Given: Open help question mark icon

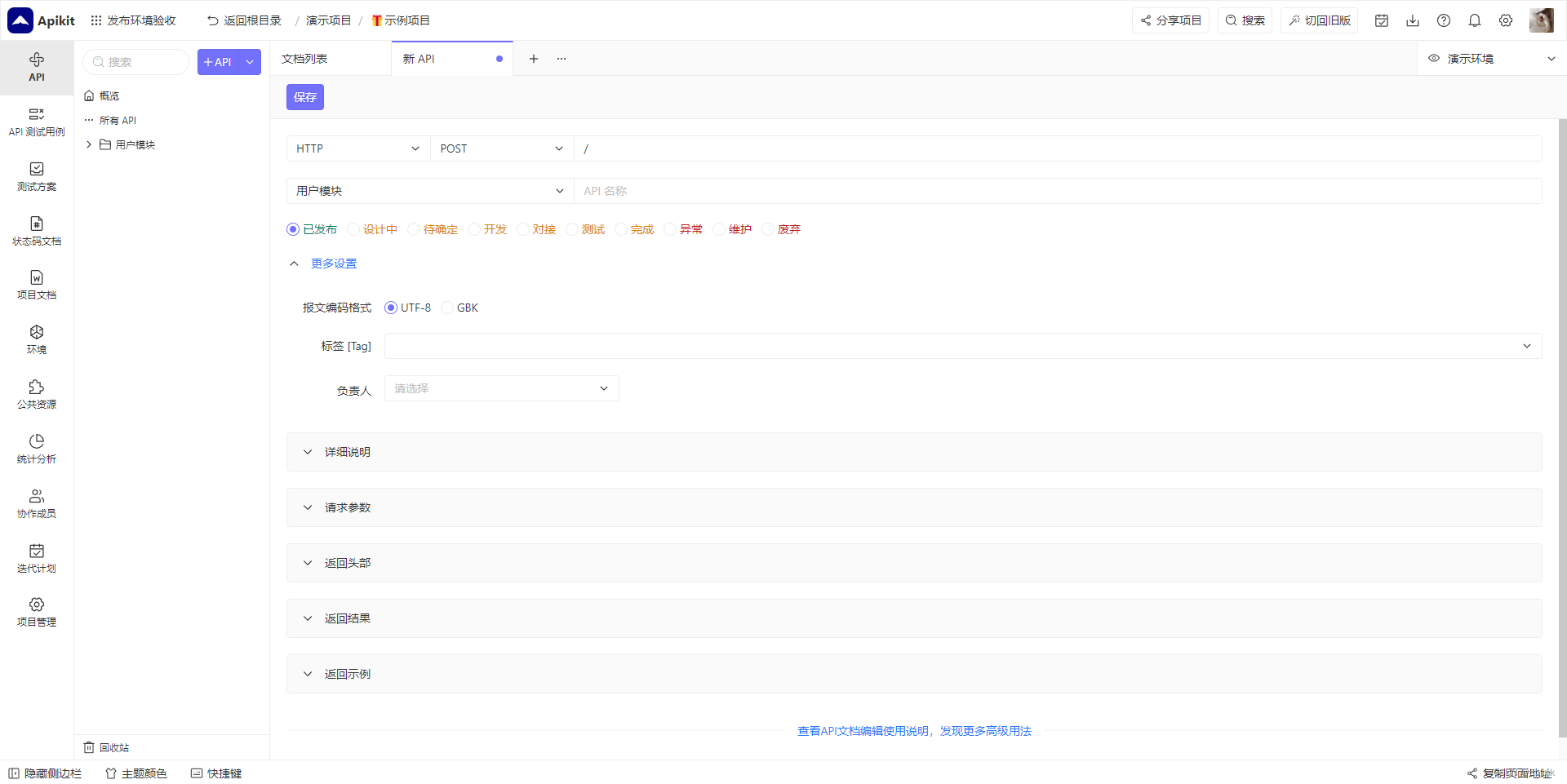Looking at the screenshot, I should [1444, 20].
